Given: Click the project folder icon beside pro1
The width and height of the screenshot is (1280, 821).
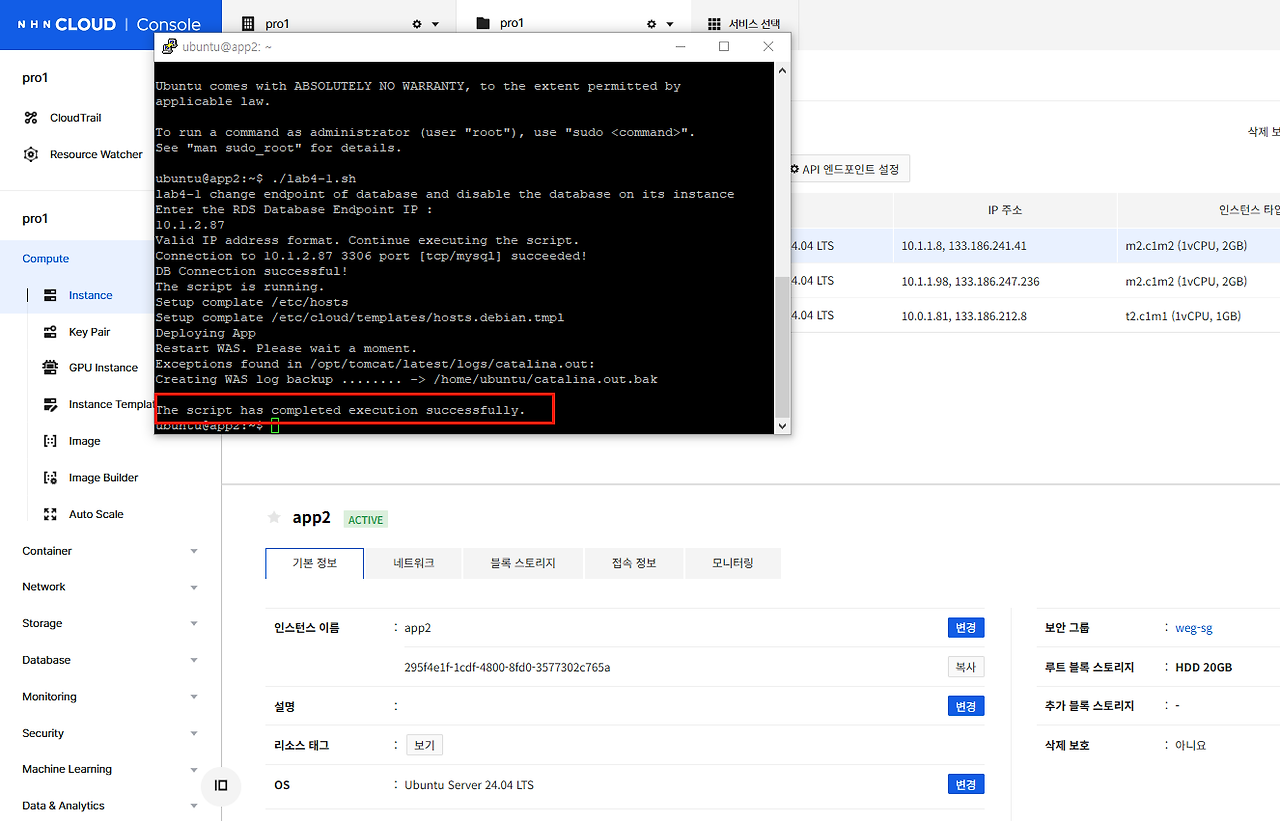Looking at the screenshot, I should 483,23.
